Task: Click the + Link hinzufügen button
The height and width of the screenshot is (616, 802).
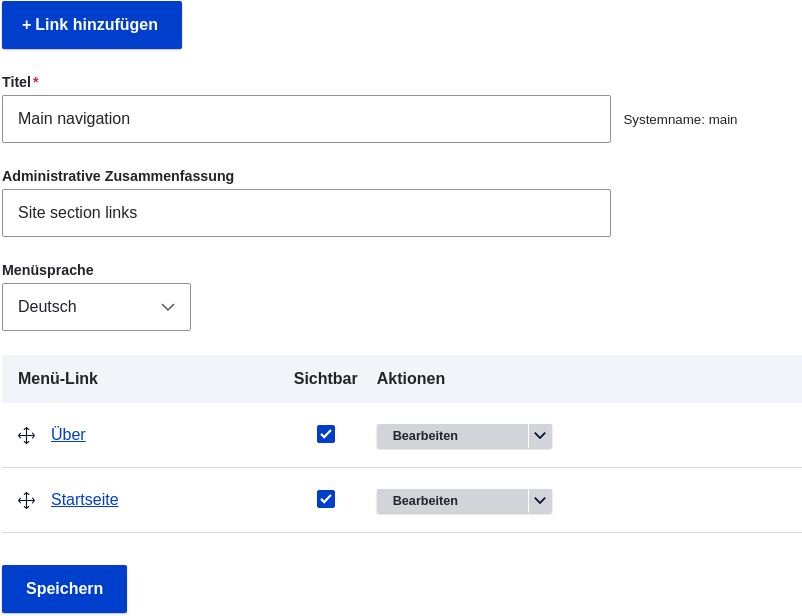Action: point(92,25)
